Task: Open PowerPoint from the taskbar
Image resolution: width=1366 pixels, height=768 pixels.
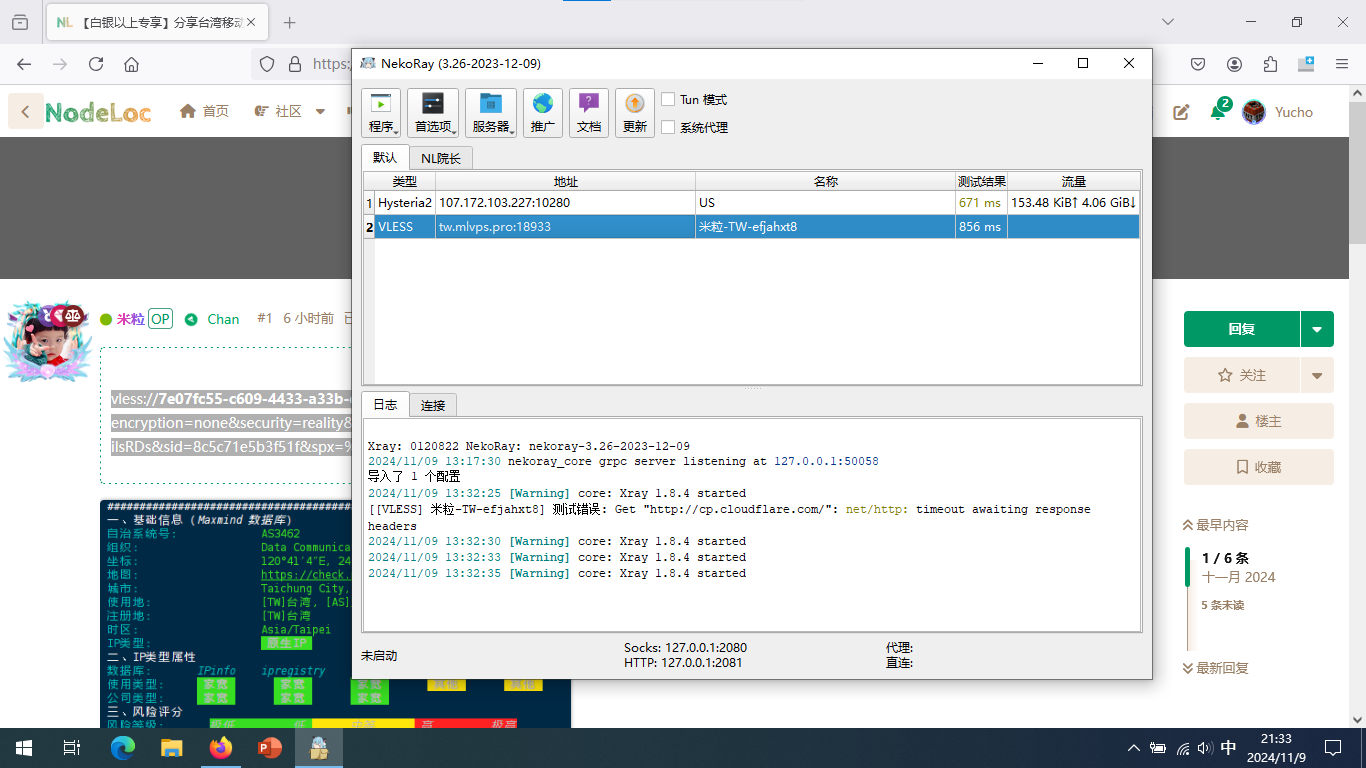Action: (x=270, y=748)
